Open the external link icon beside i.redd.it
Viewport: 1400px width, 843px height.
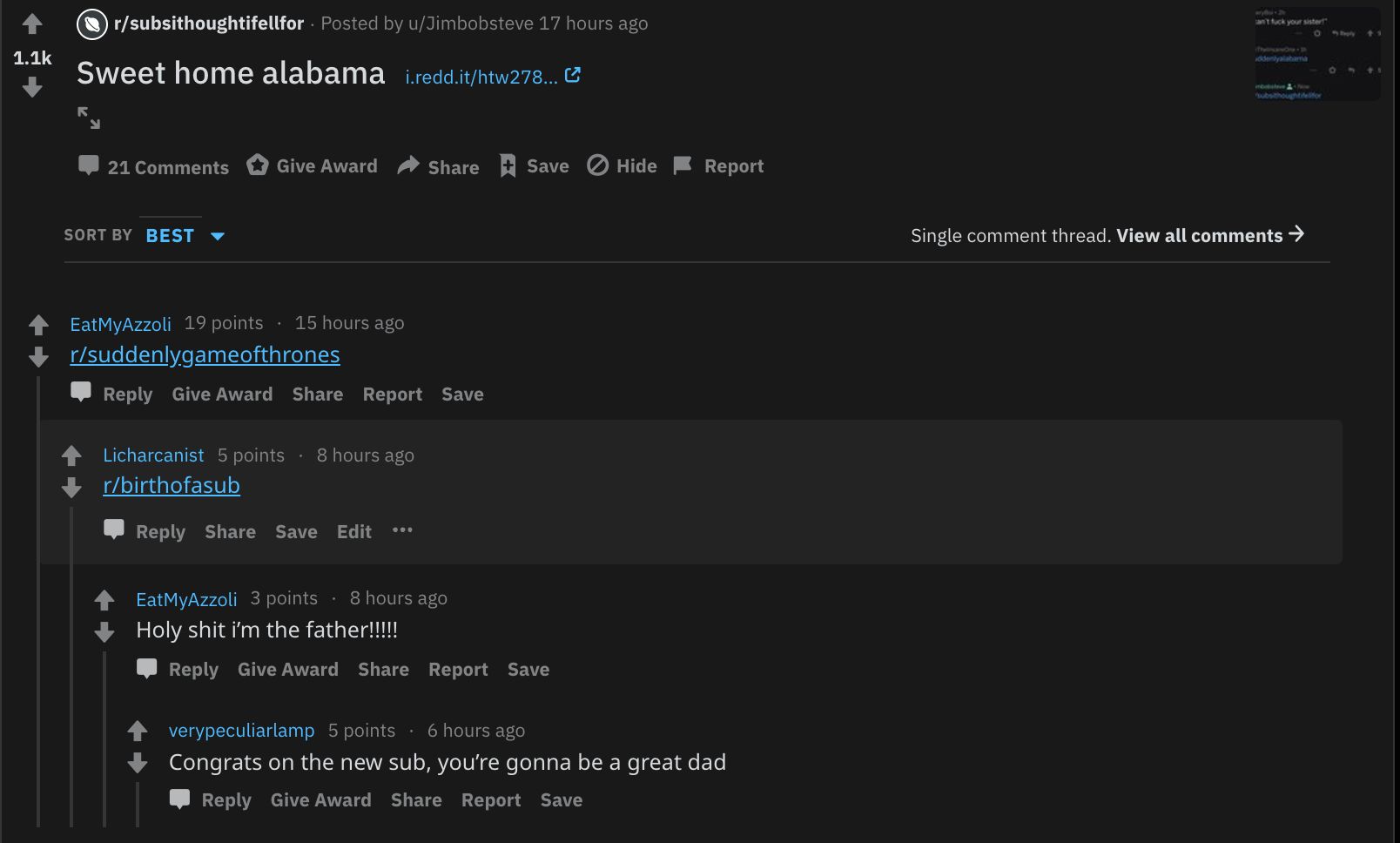click(x=572, y=76)
